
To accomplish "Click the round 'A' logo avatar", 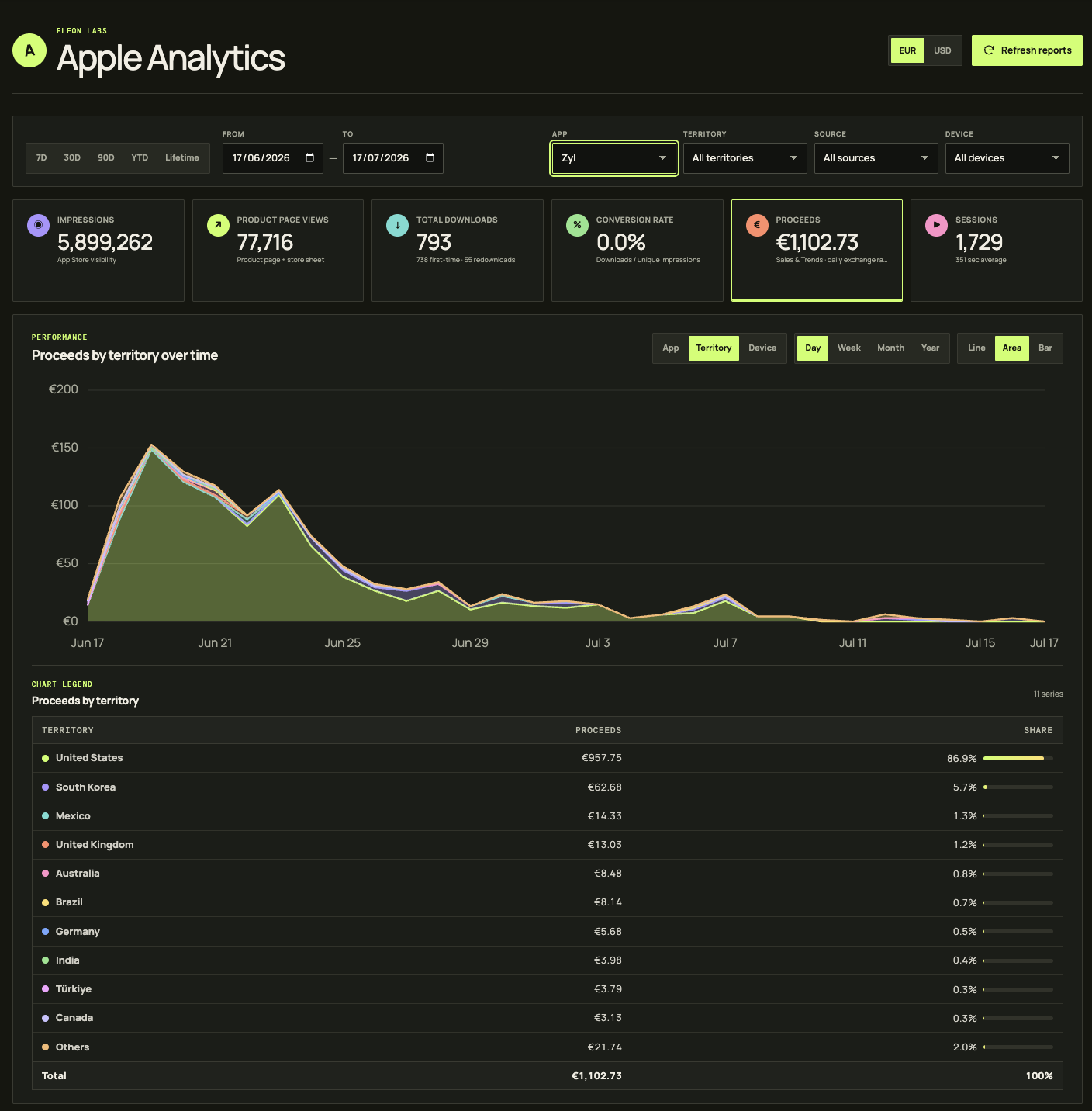I will coord(29,51).
